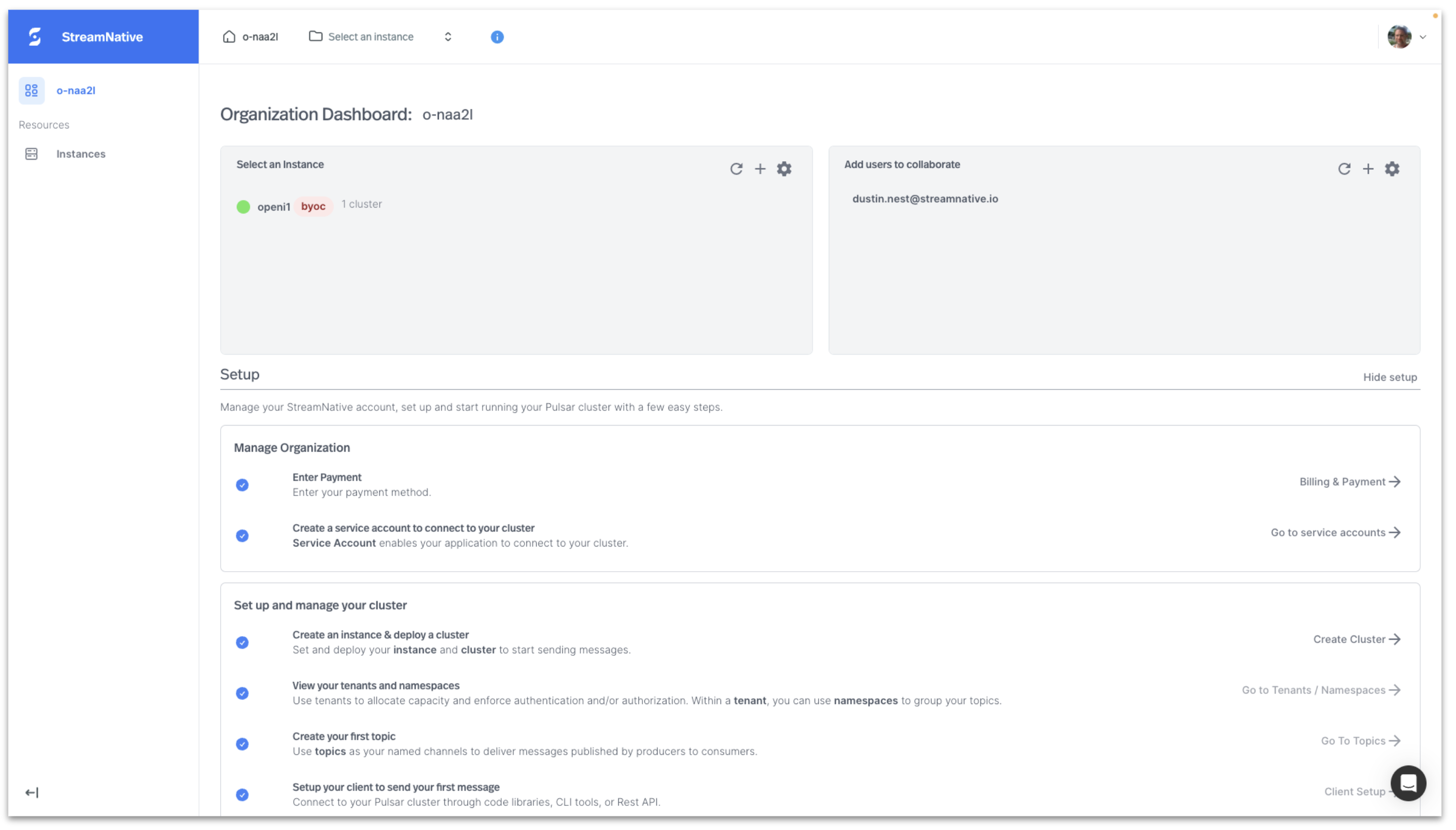Screen dimensions: 1456x830
Task: Open the StreamNative home icon in breadcrumb
Action: (229, 36)
